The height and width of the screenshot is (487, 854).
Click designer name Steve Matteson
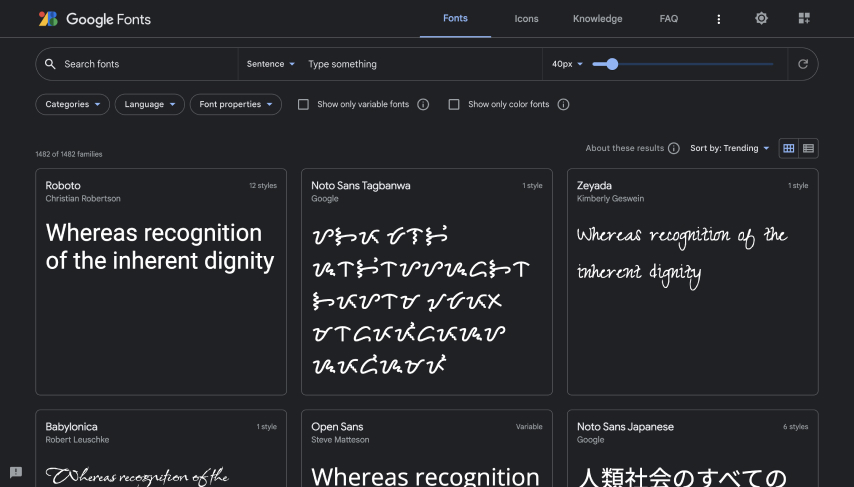tap(340, 440)
